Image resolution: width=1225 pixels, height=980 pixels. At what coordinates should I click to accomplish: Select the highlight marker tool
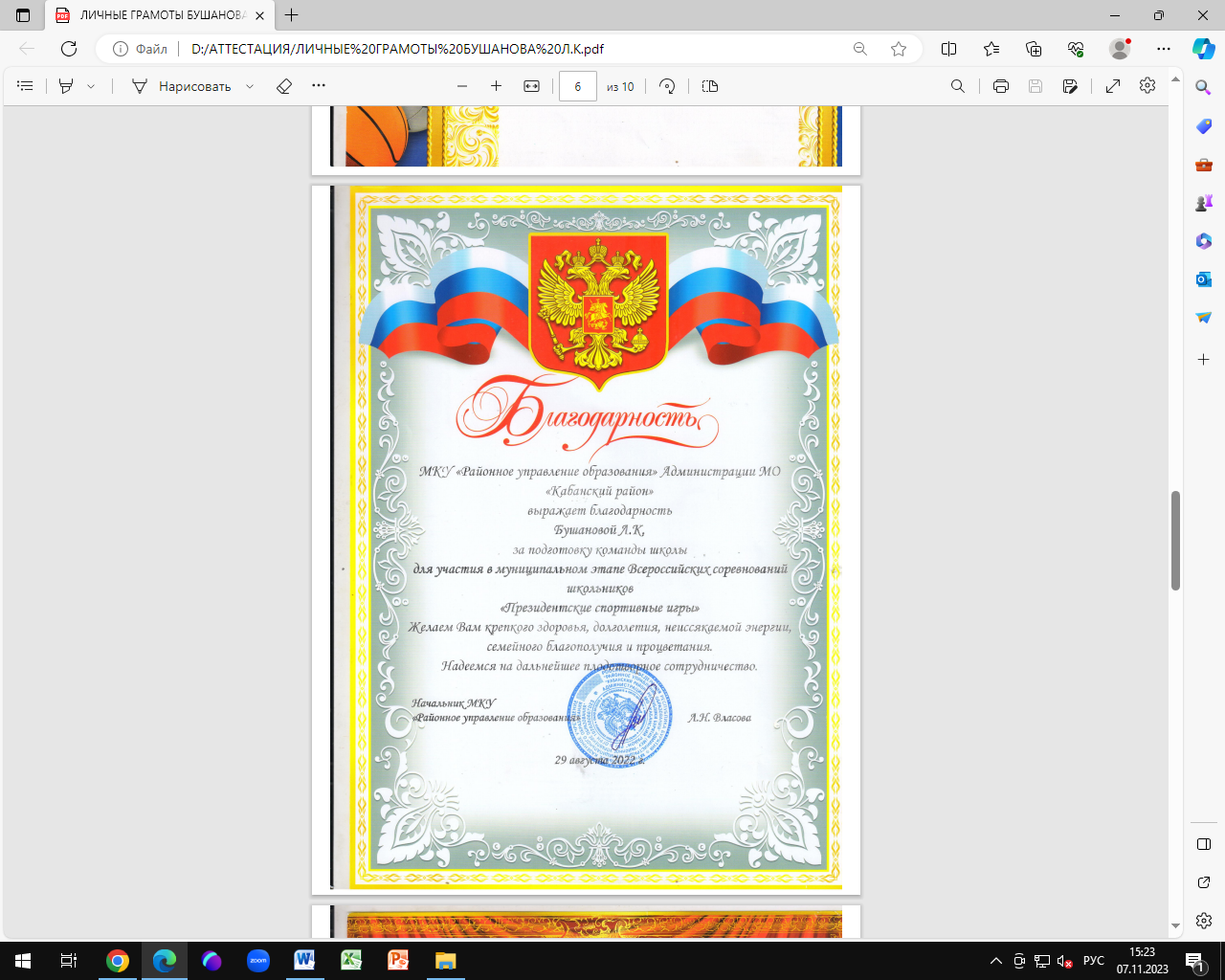pos(66,86)
